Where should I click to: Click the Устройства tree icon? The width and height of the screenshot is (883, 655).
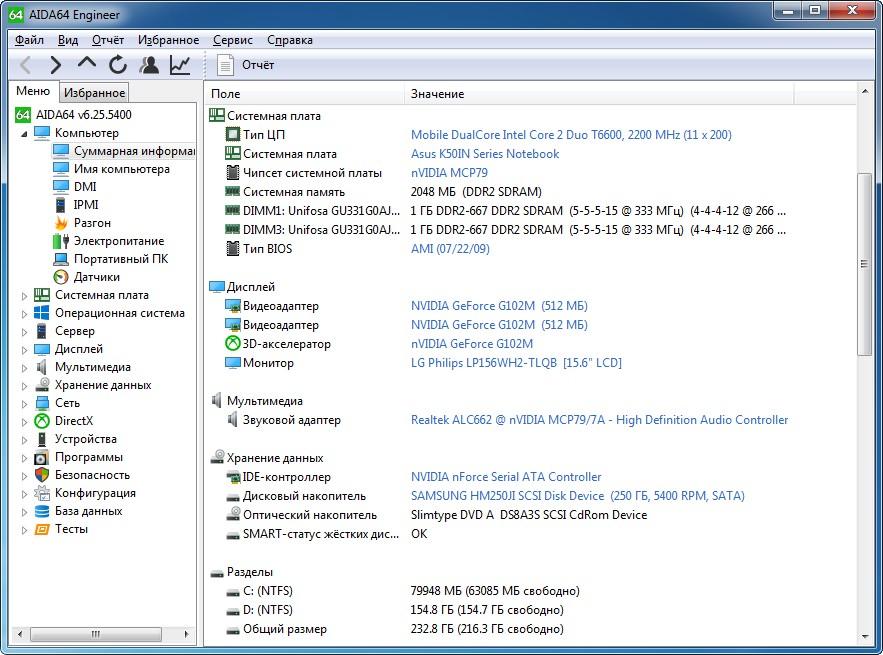pos(42,439)
